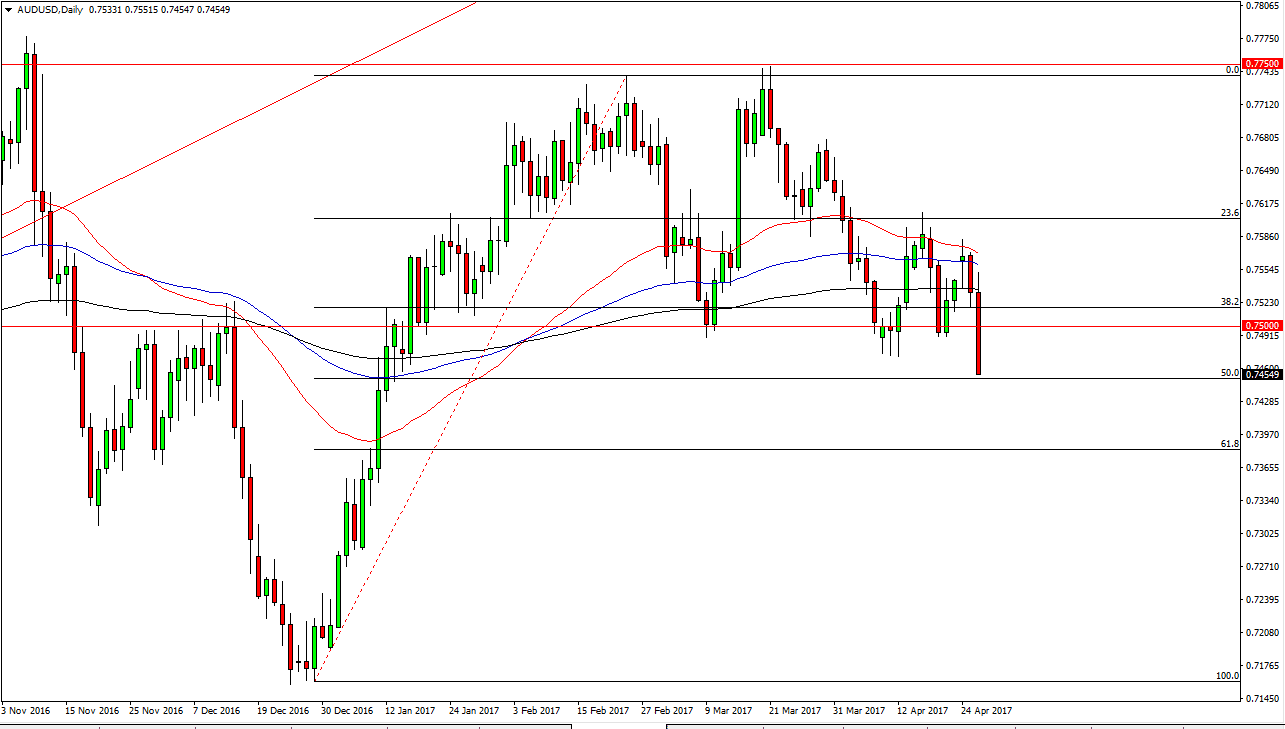This screenshot has height=729, width=1285.
Task: Click the red 0.77500 price level tag
Action: [x=1263, y=63]
